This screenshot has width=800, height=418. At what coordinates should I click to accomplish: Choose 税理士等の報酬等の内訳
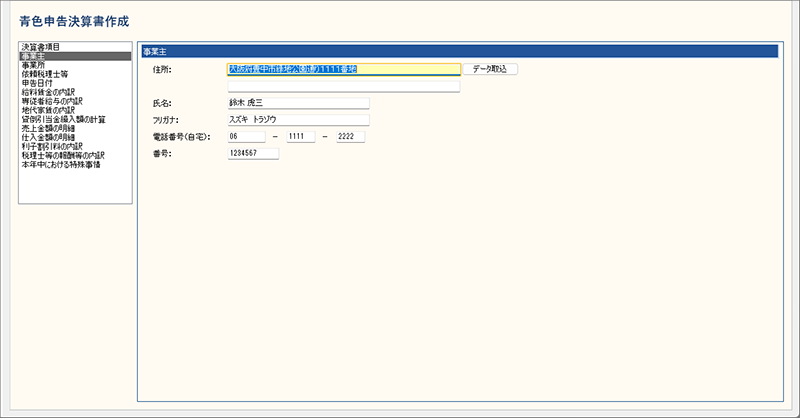[63, 155]
